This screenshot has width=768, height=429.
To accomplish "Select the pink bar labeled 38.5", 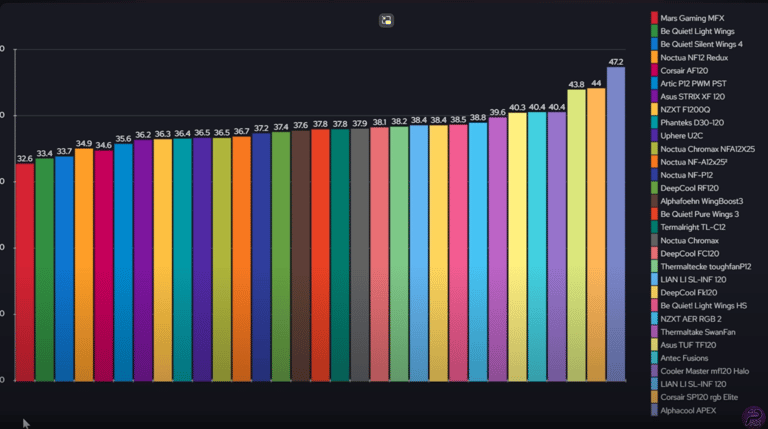I will click(x=458, y=253).
